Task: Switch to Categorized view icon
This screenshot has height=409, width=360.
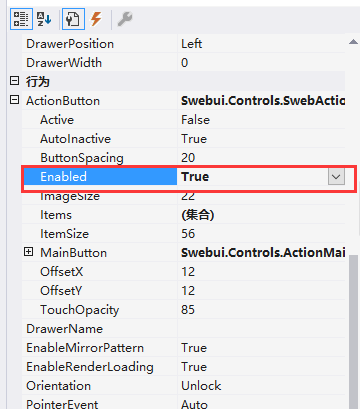Action: (x=21, y=19)
